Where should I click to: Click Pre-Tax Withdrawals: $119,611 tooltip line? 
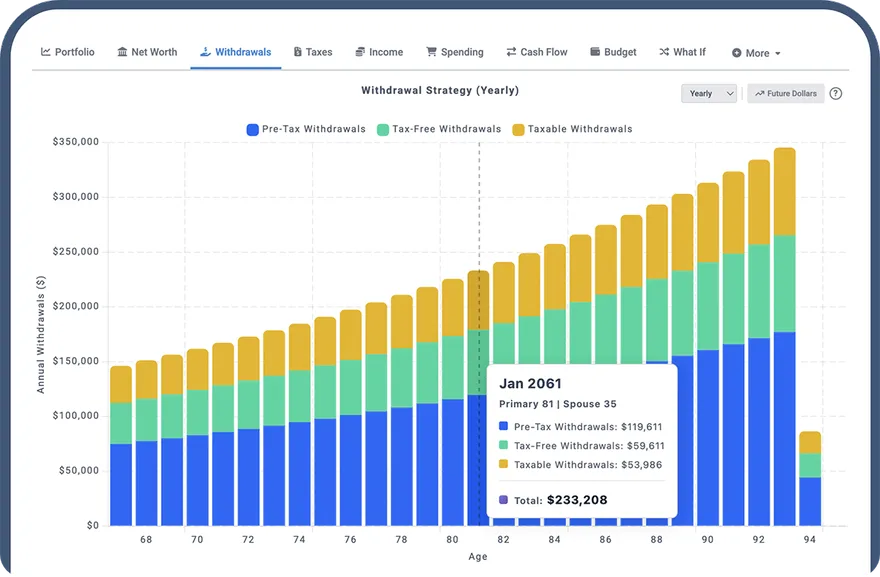(580, 427)
